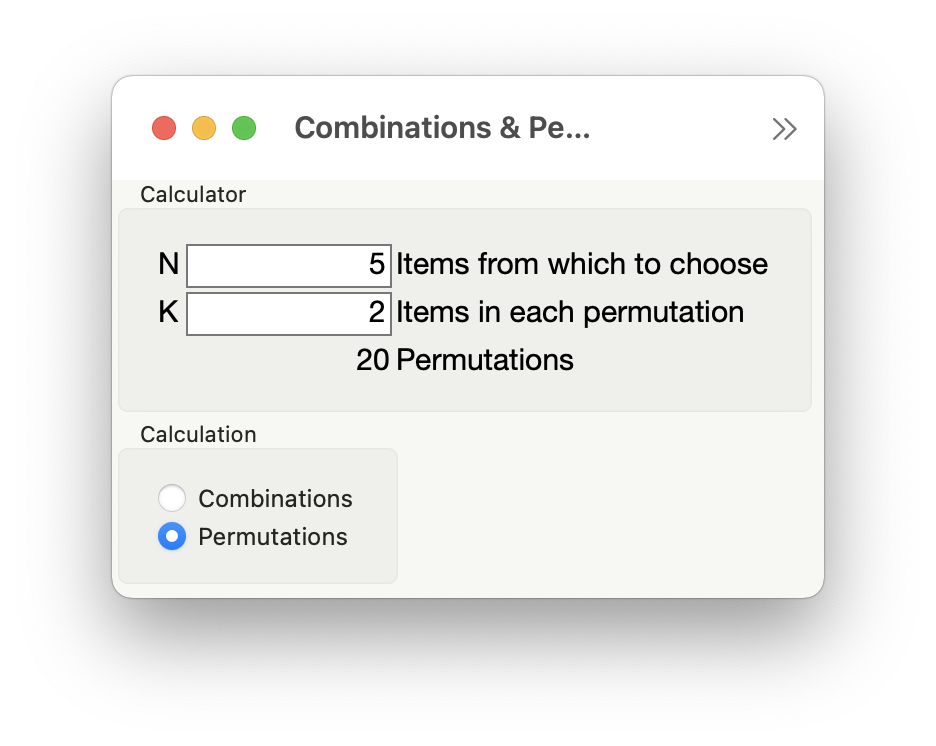Screen dimensions: 936x746
Task: Click the yellow traffic light icon
Action: pyautogui.click(x=204, y=128)
